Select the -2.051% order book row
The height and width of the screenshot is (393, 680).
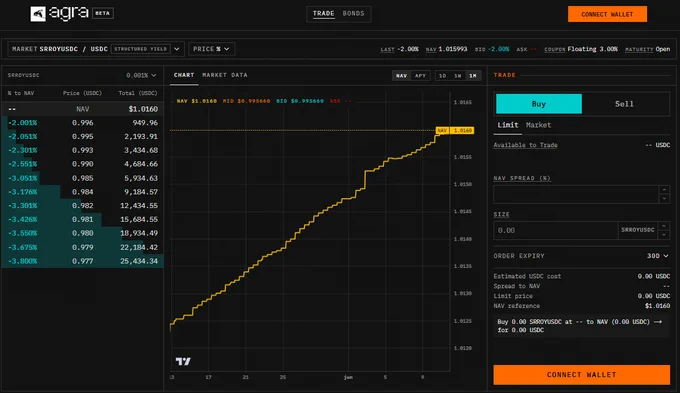coord(82,136)
